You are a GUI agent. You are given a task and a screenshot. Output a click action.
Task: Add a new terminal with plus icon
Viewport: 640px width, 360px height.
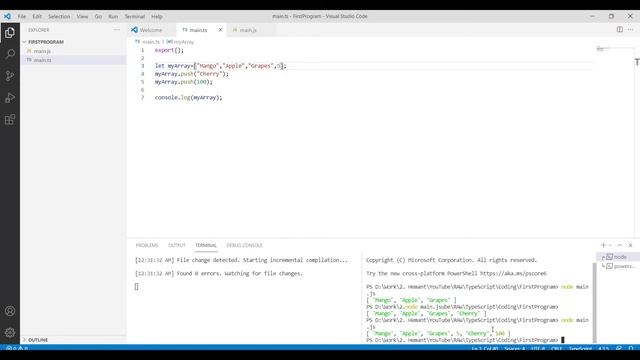click(603, 245)
